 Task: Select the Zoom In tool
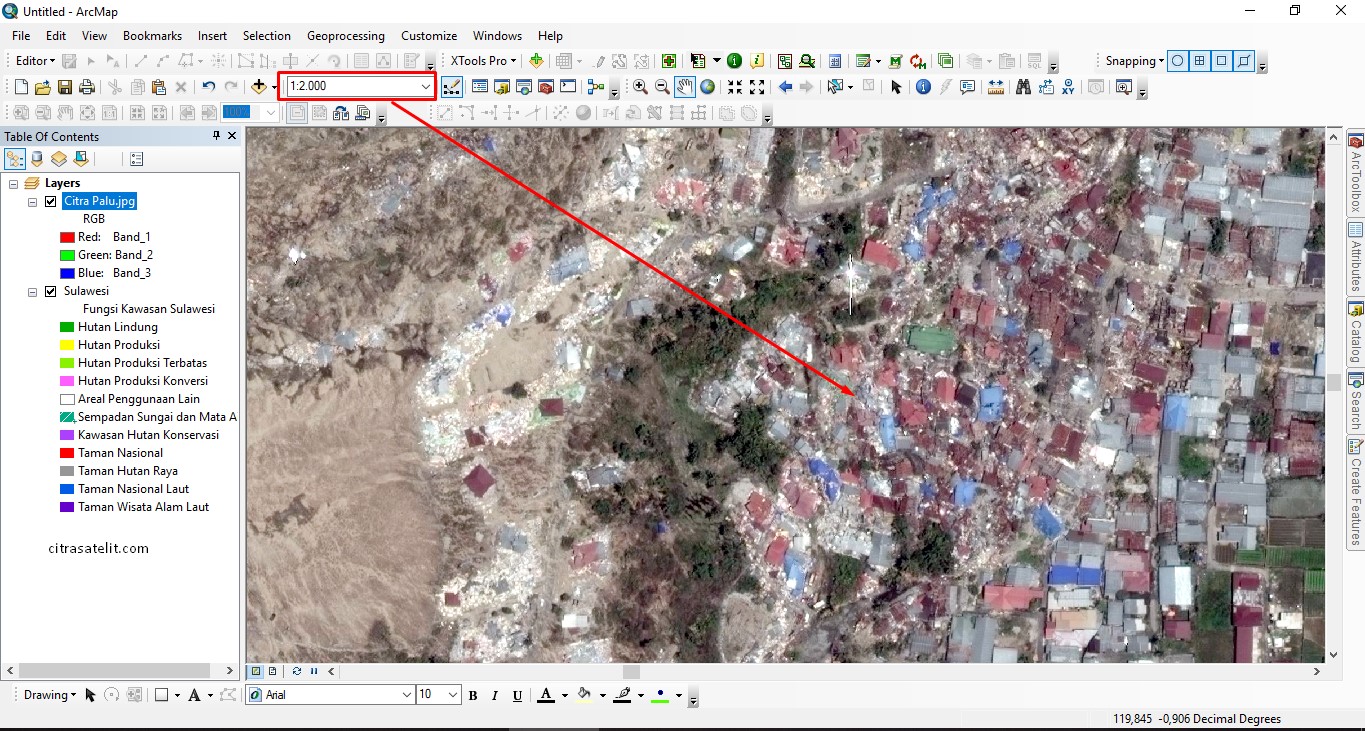pos(640,87)
